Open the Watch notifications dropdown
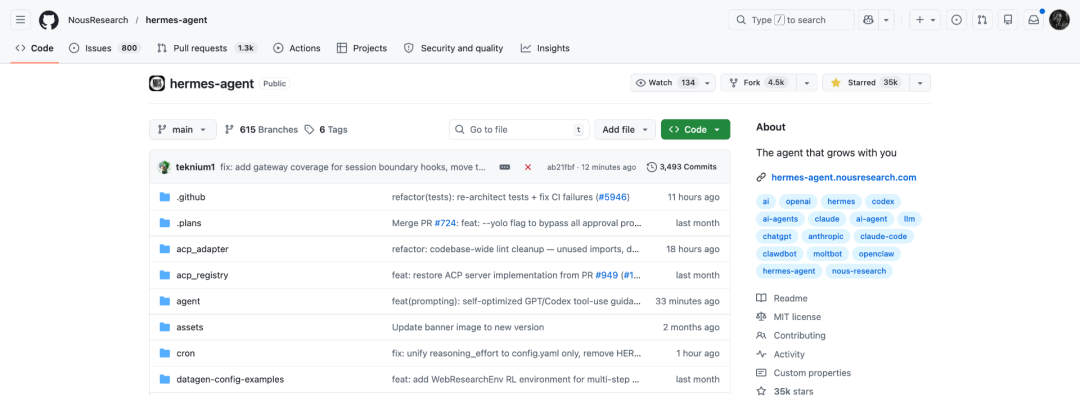The height and width of the screenshot is (396, 1080). tap(673, 83)
